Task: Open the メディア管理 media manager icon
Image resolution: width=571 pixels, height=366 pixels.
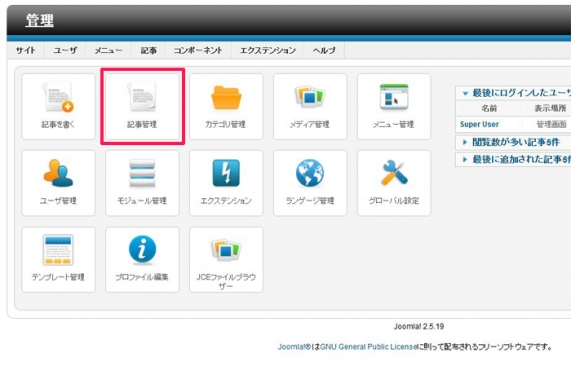Action: 310,106
